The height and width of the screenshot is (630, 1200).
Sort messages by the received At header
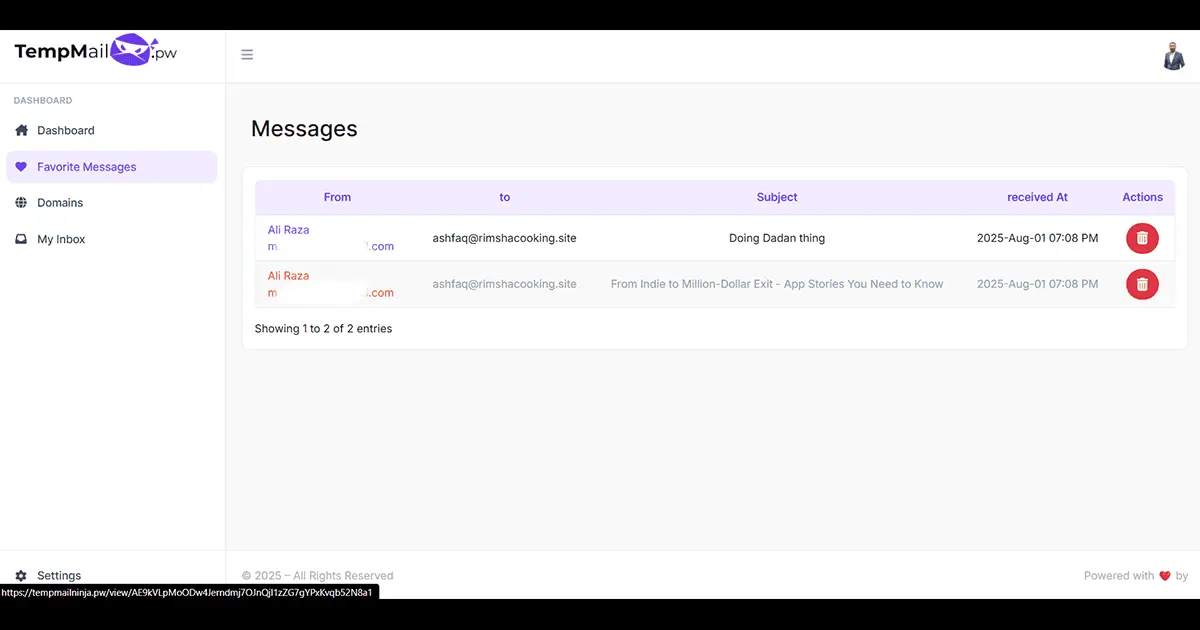1037,197
